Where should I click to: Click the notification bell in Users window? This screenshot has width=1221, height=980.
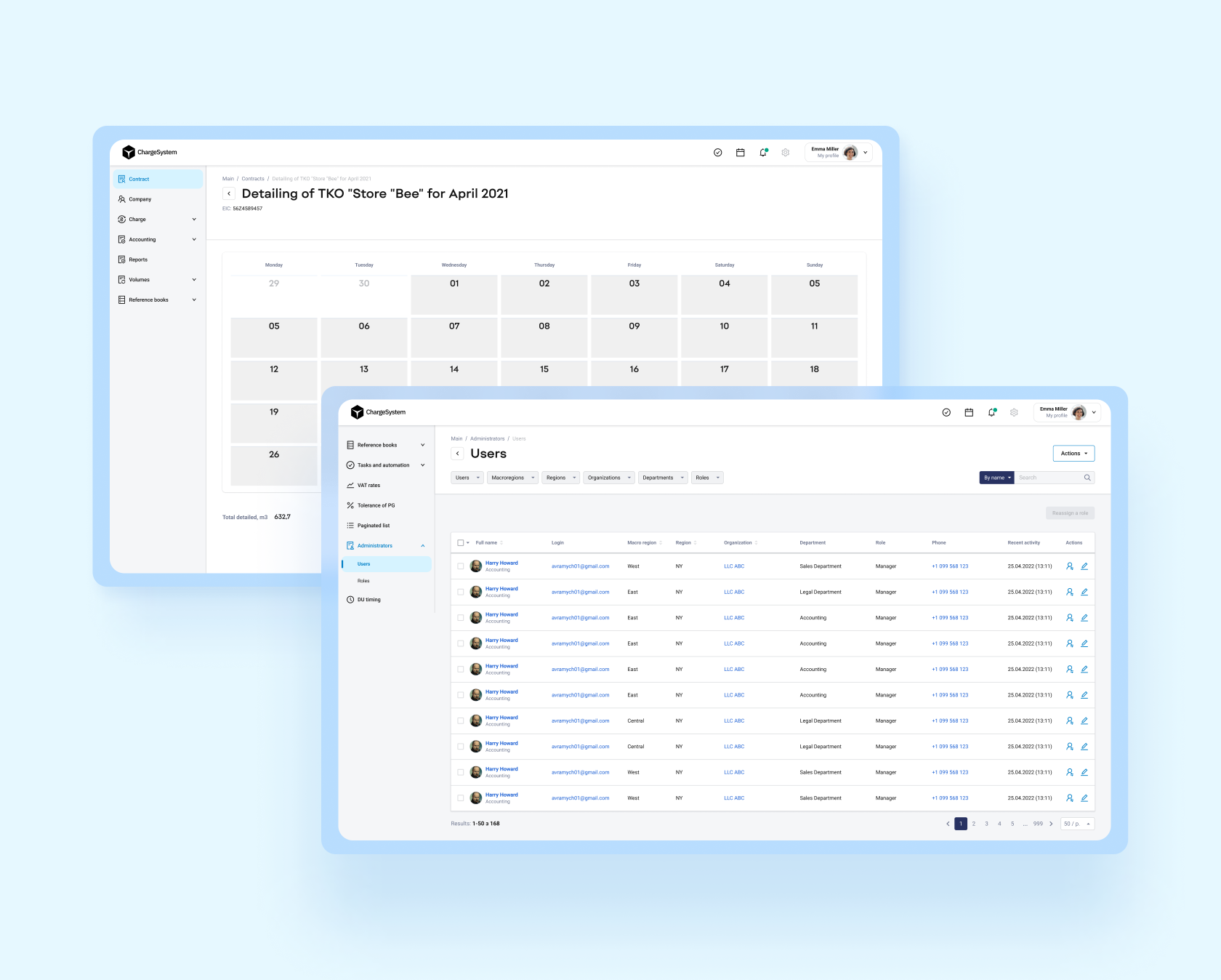point(991,412)
